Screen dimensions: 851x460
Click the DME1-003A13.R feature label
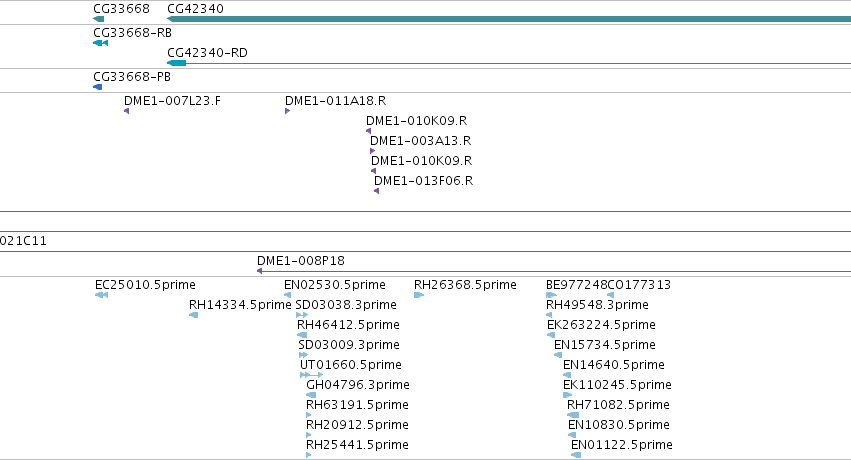point(421,140)
